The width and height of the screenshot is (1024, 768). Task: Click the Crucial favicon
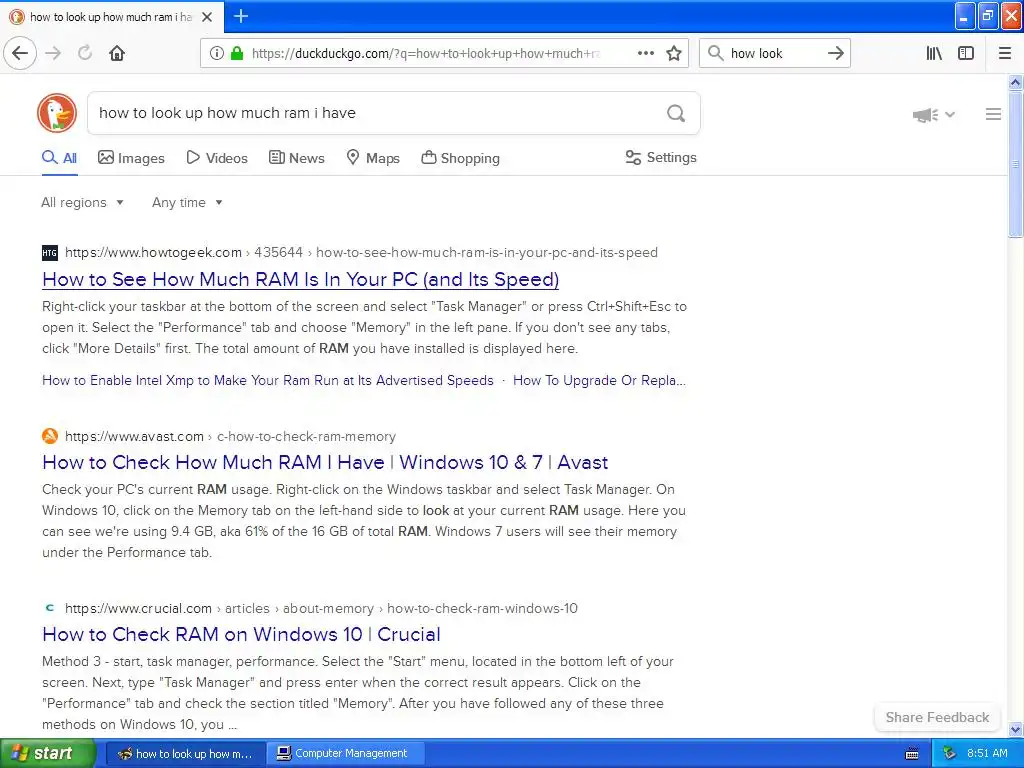(x=50, y=607)
